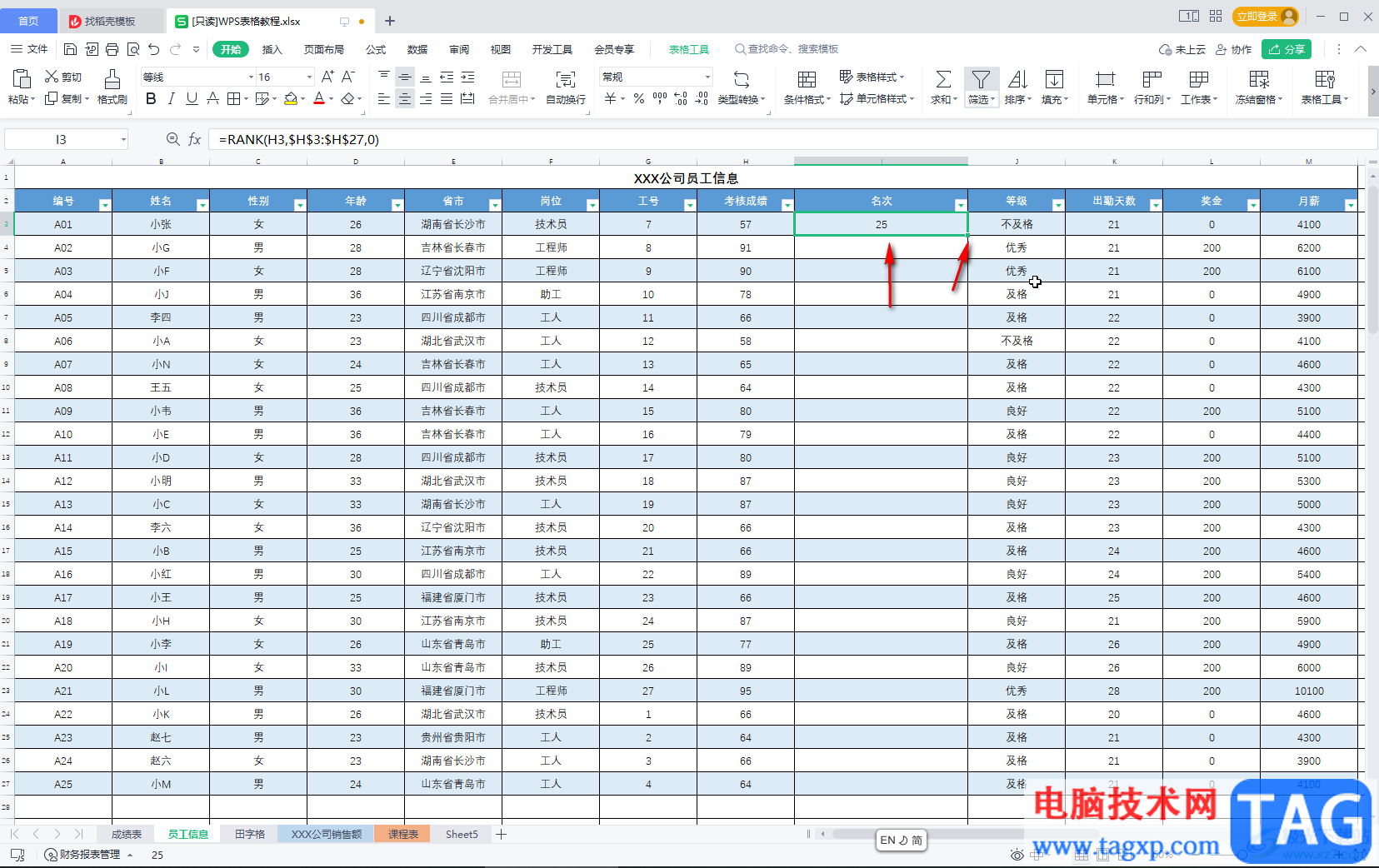Open the Data (数据) ribbon tab
The width and height of the screenshot is (1379, 868).
click(417, 49)
